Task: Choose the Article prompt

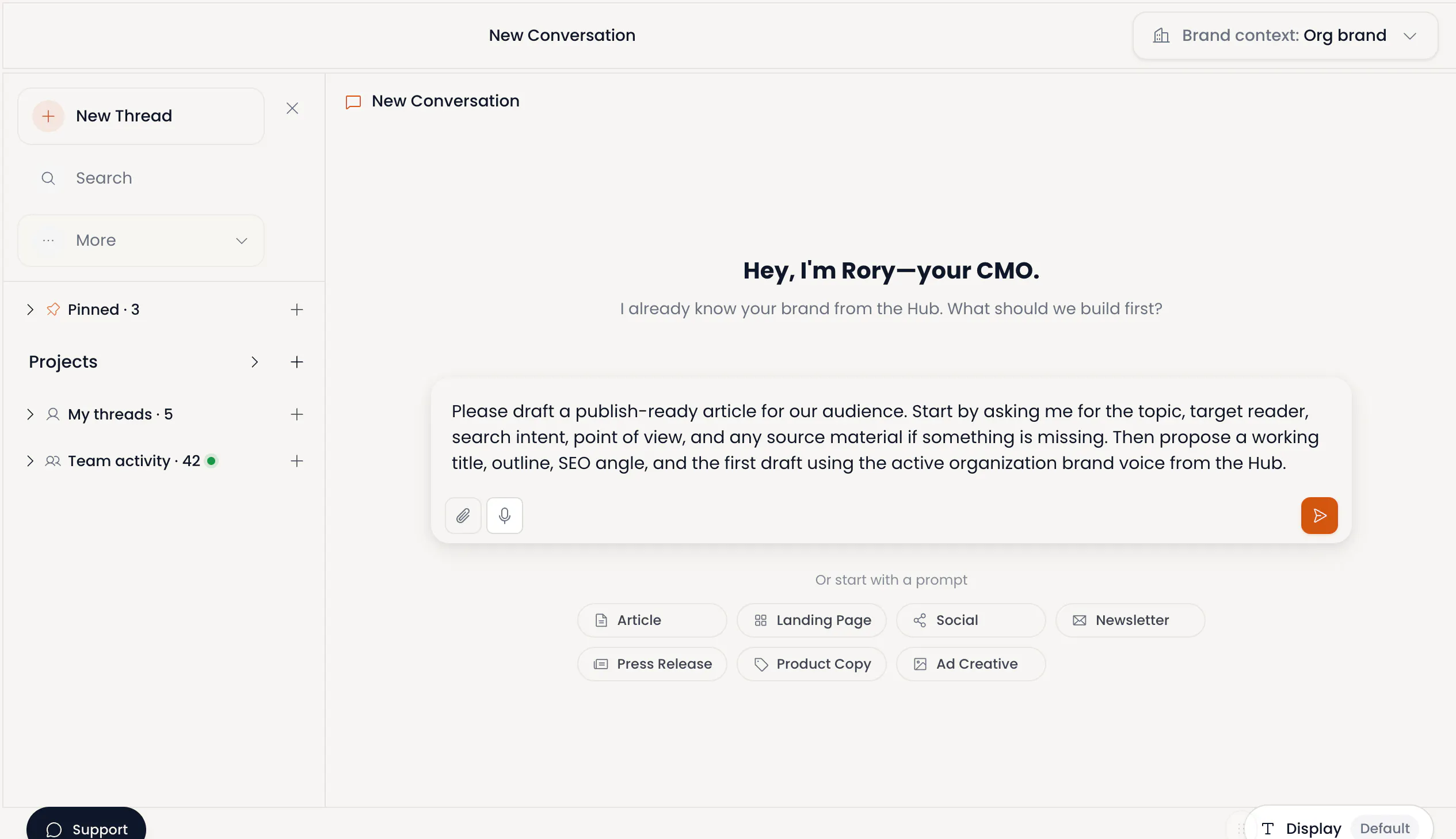Action: (651, 620)
